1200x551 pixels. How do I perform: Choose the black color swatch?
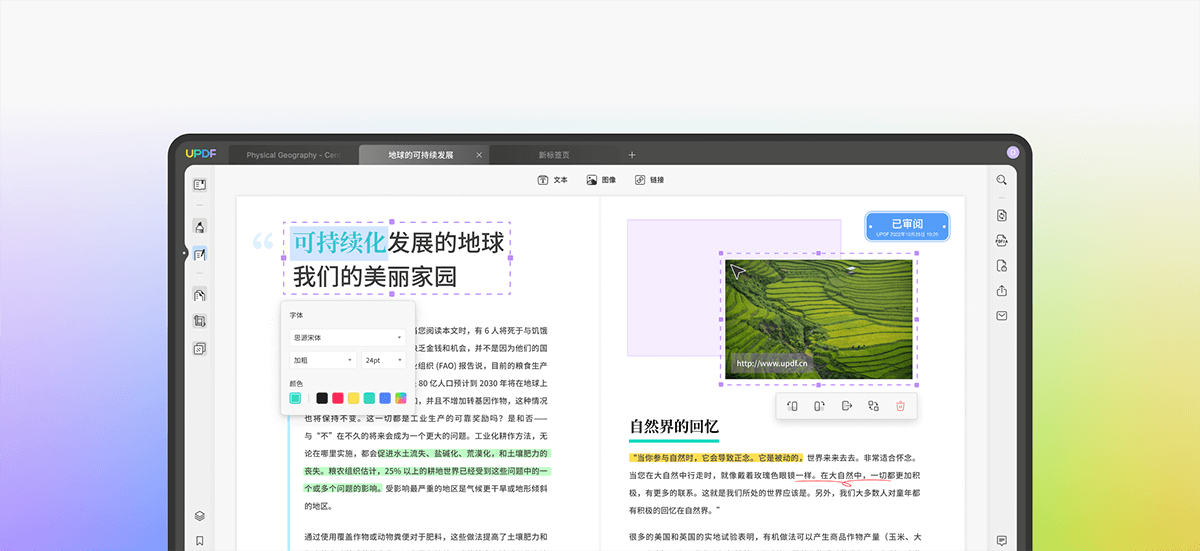click(322, 398)
